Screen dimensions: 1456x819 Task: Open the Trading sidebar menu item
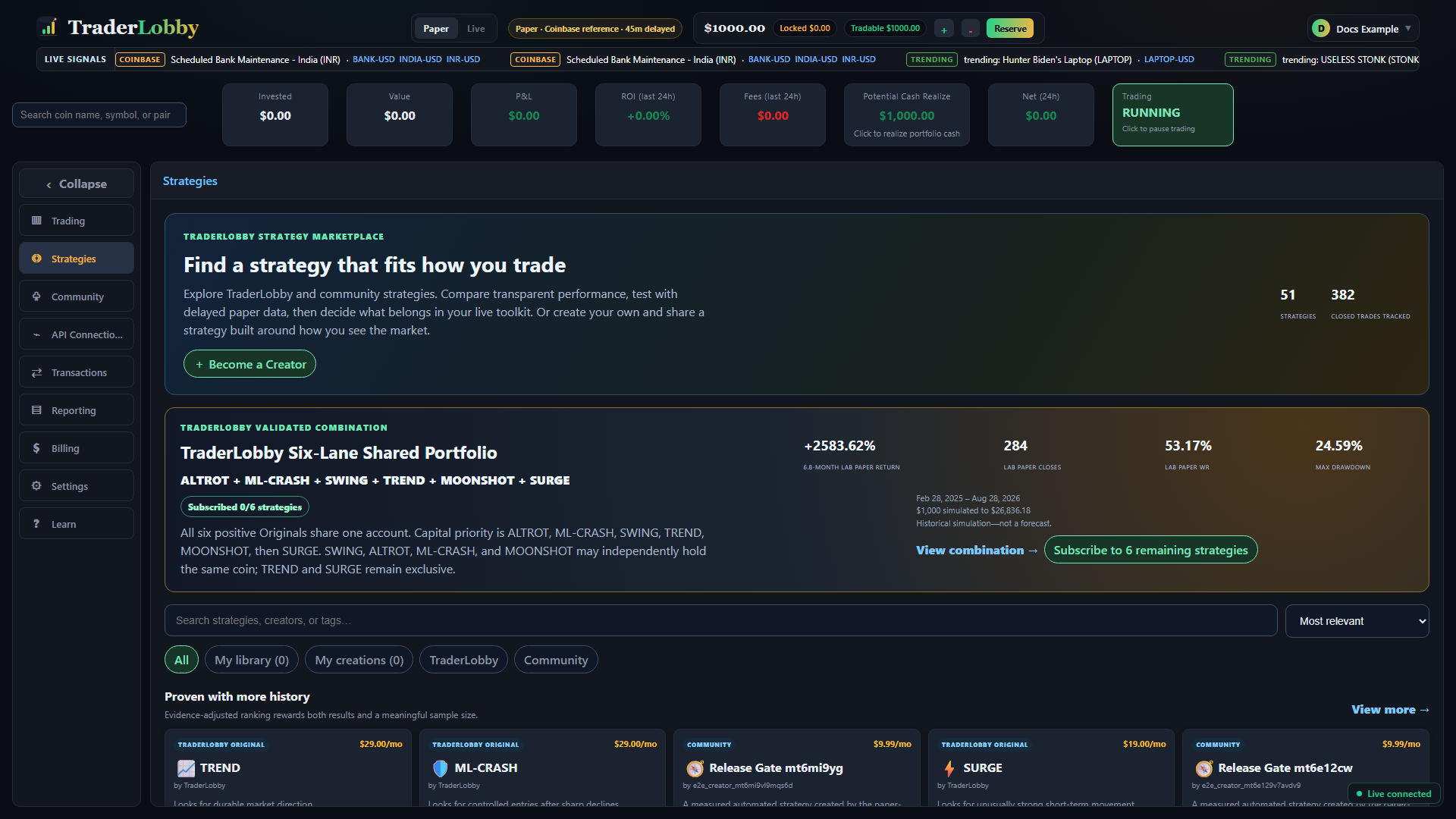click(77, 221)
